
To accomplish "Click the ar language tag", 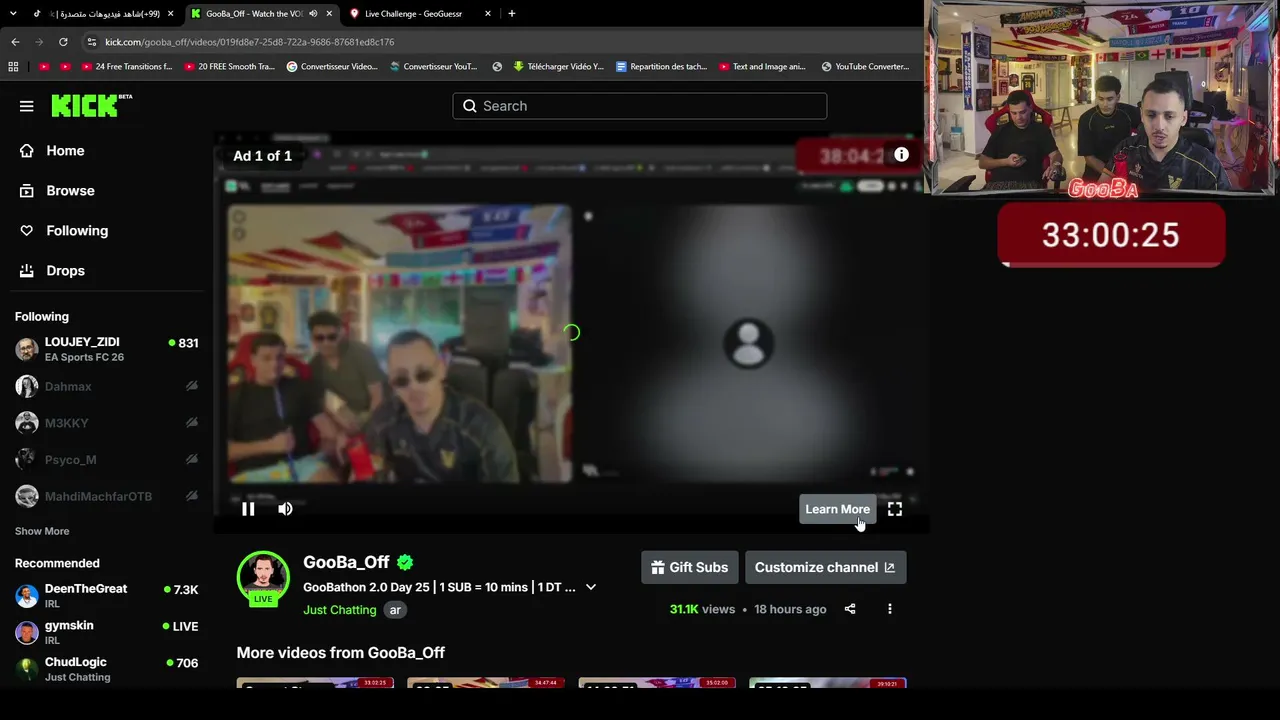I will (395, 610).
